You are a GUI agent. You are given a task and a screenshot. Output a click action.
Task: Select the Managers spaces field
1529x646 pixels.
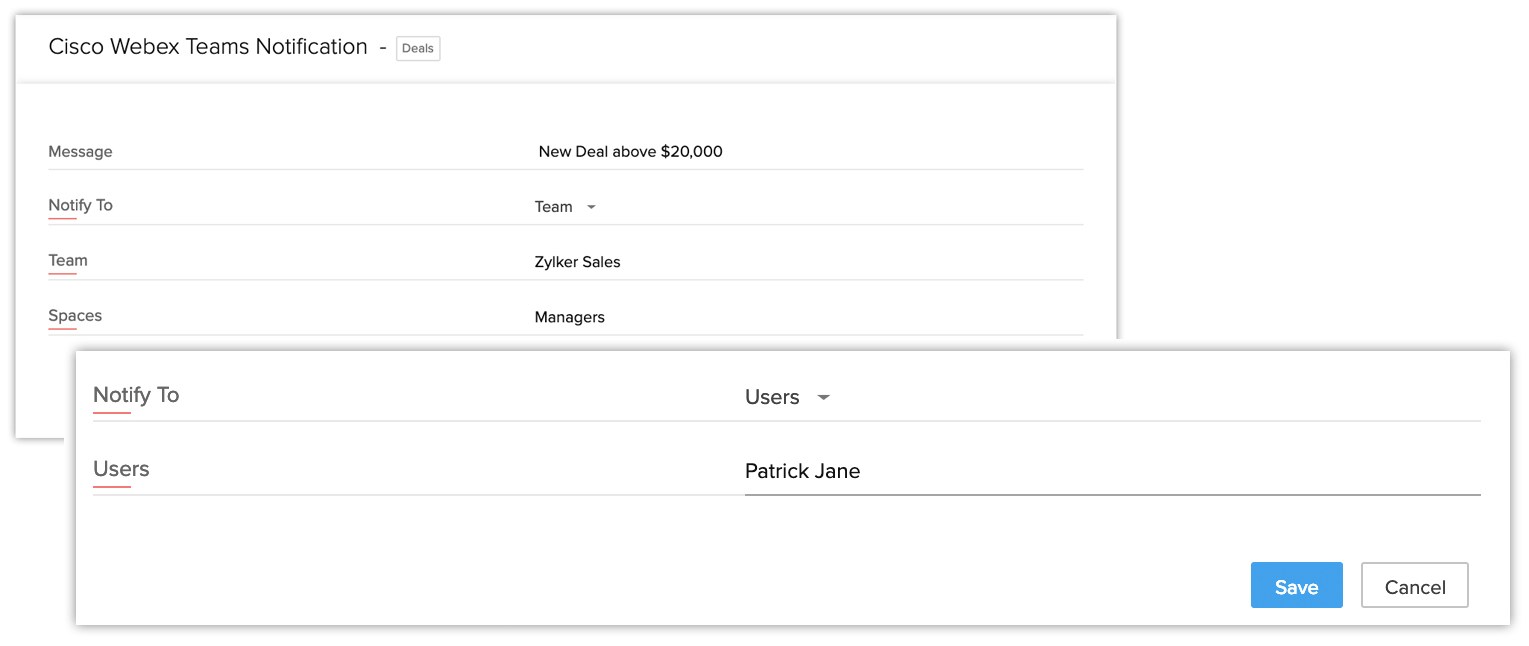[570, 317]
